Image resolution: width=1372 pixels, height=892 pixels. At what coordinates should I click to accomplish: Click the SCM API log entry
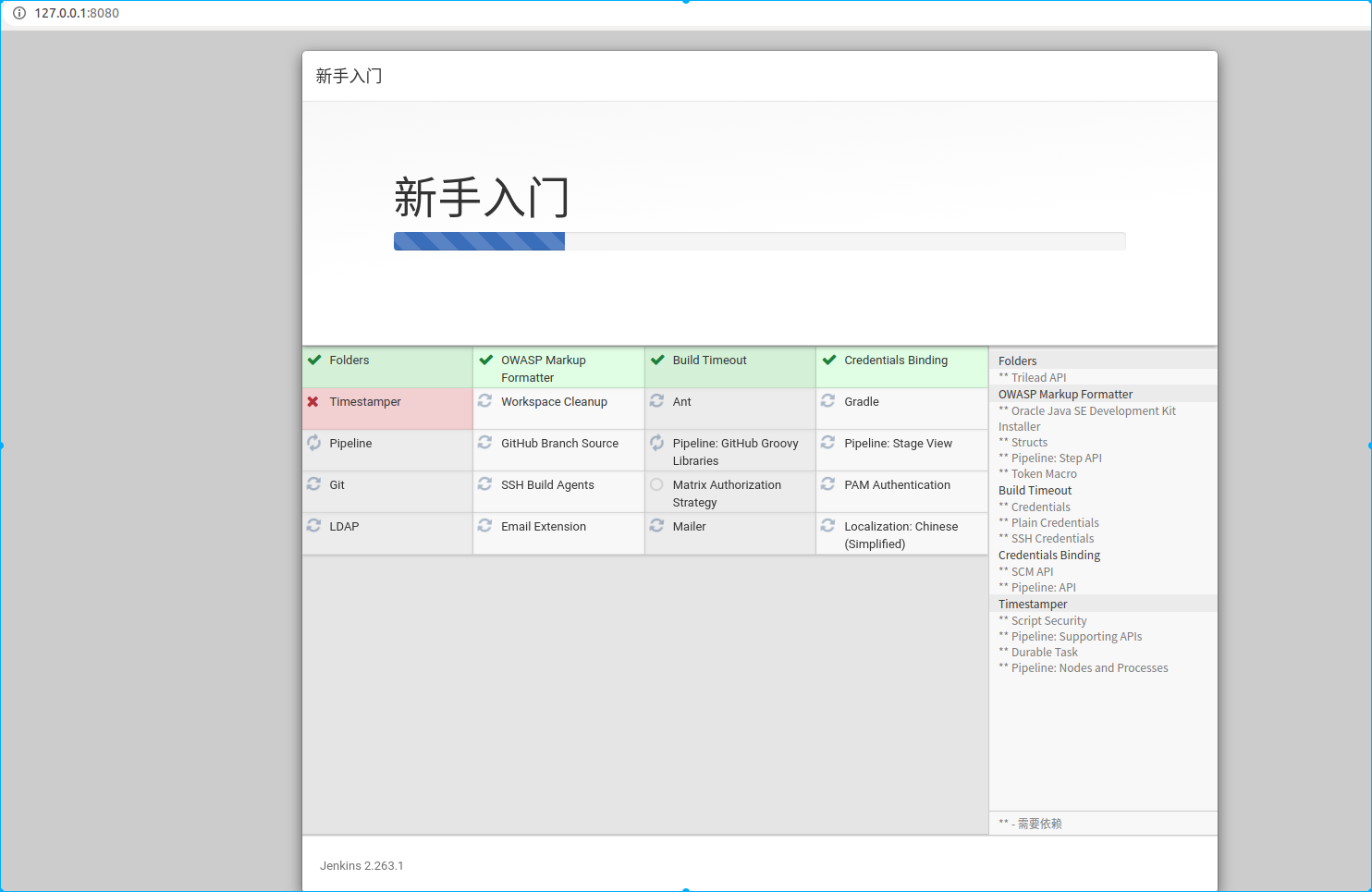(x=1026, y=572)
